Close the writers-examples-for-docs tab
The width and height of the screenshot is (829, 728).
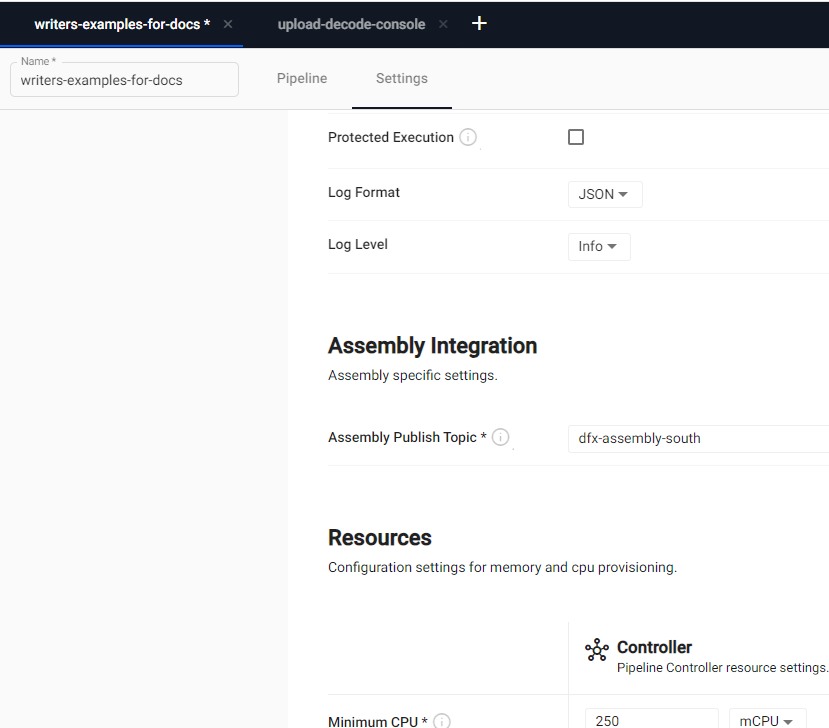tap(228, 24)
